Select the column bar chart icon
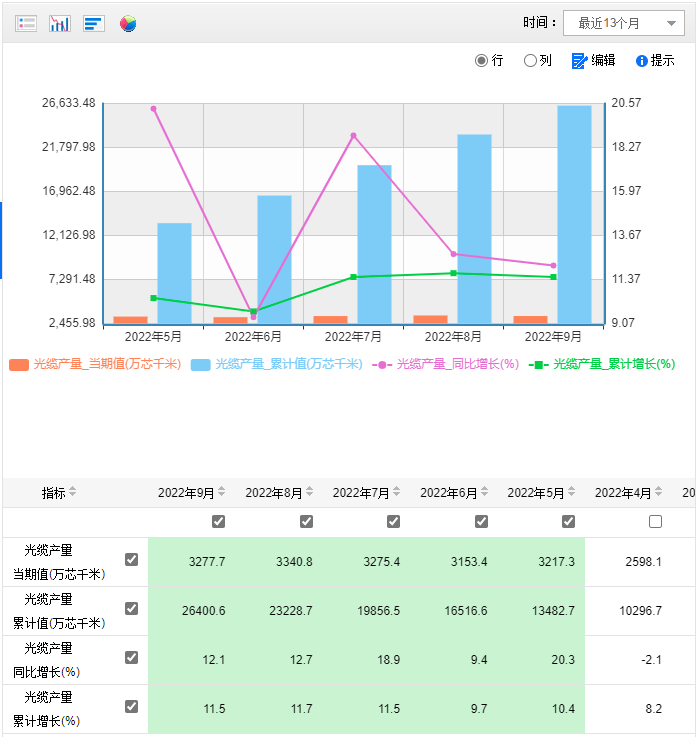The height and width of the screenshot is (737, 698). 60,23
